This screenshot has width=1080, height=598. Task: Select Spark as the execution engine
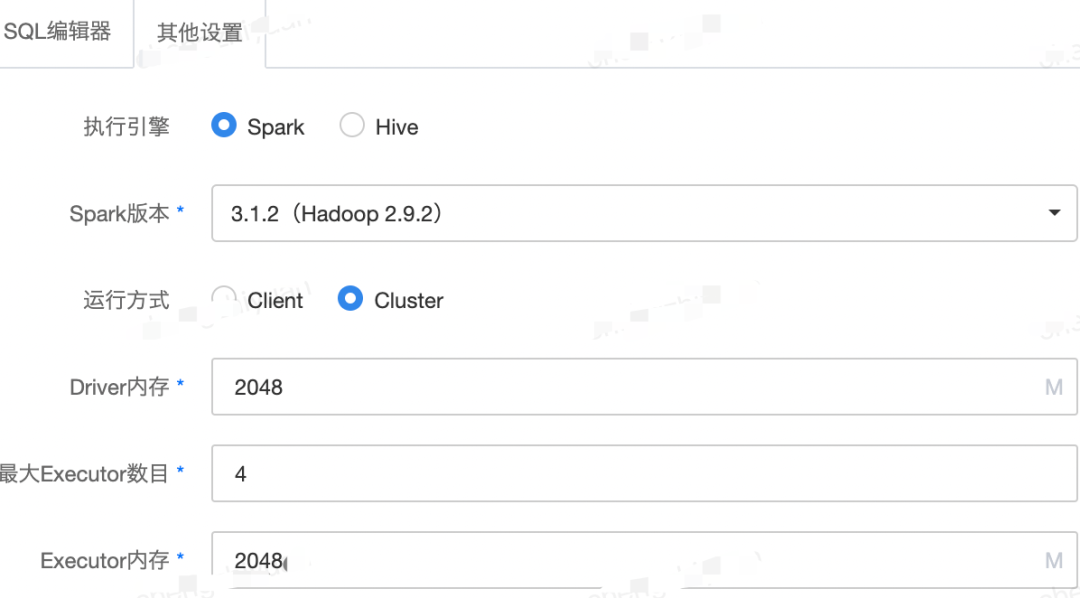[224, 126]
